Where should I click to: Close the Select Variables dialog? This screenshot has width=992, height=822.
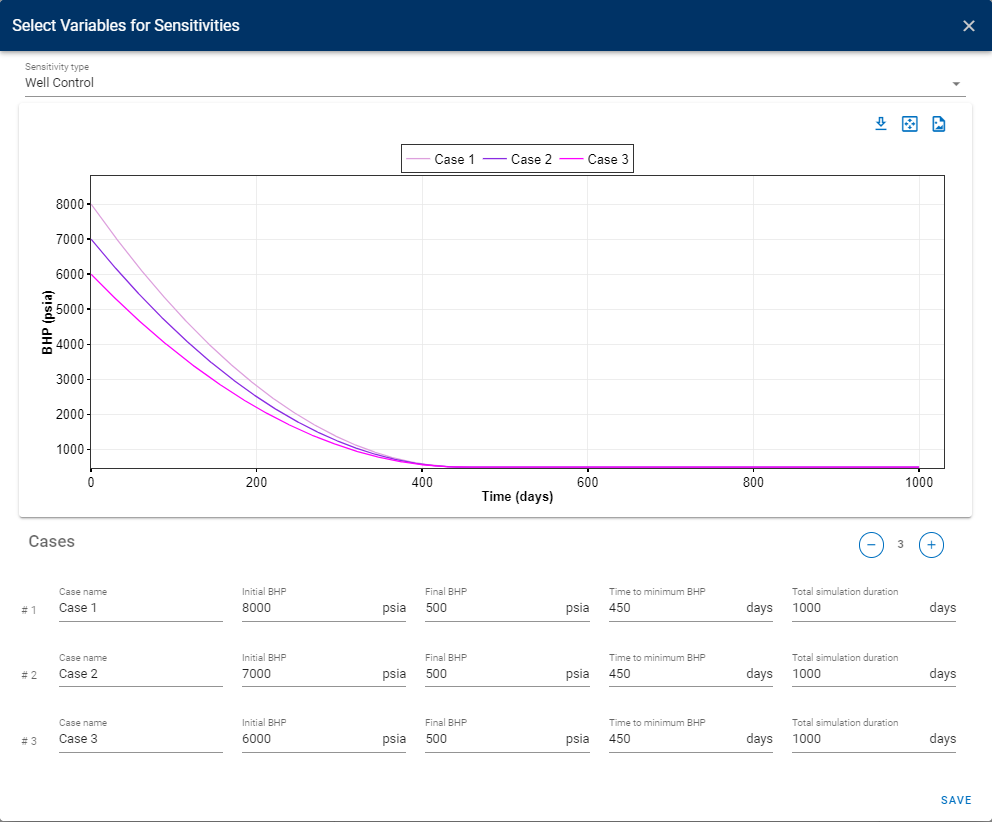click(969, 26)
